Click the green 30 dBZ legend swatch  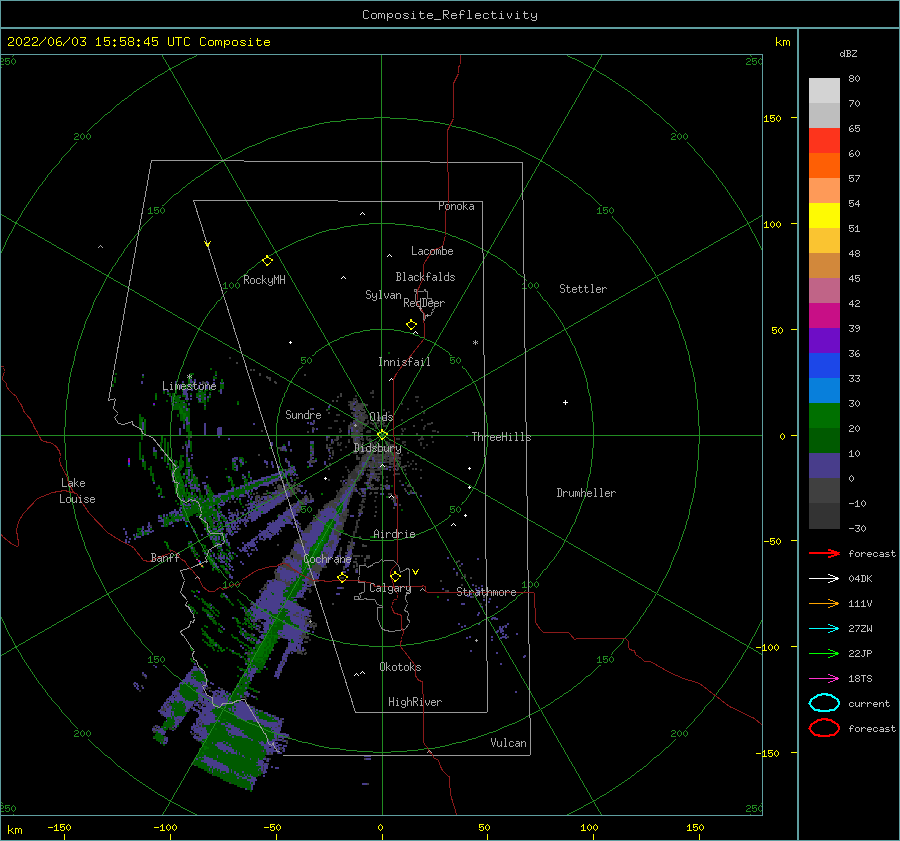(x=824, y=415)
